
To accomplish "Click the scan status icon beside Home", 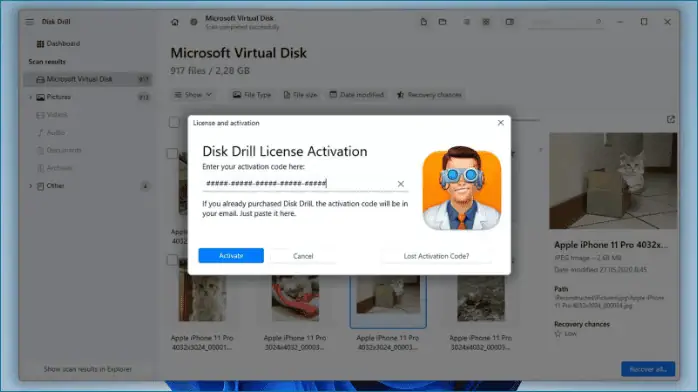I will pyautogui.click(x=194, y=22).
